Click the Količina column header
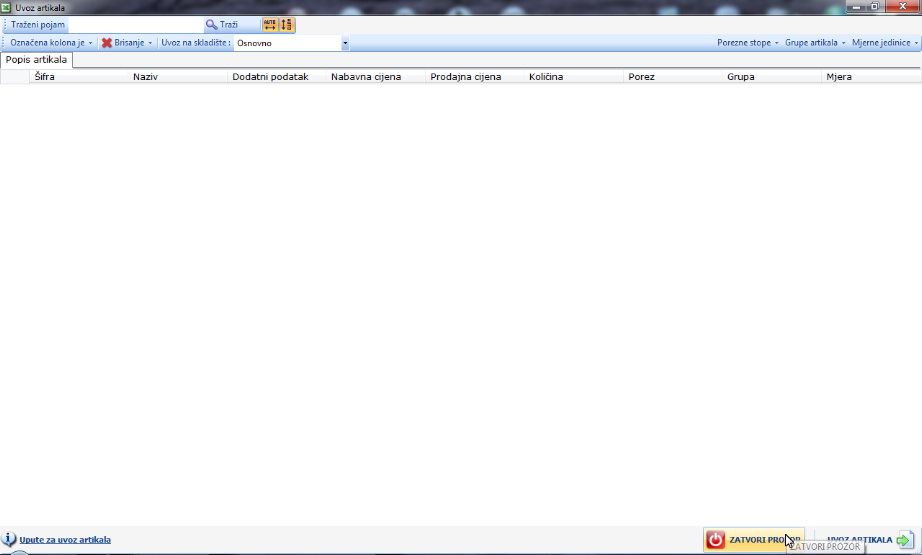The width and height of the screenshot is (922, 555). coord(573,76)
